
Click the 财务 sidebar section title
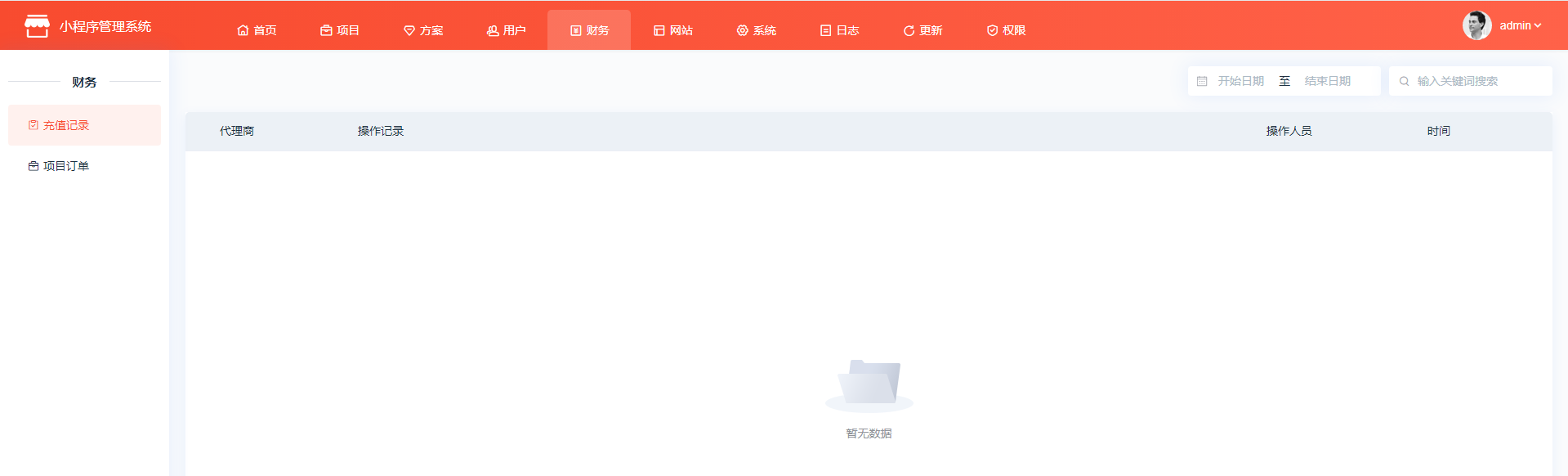pyautogui.click(x=84, y=82)
